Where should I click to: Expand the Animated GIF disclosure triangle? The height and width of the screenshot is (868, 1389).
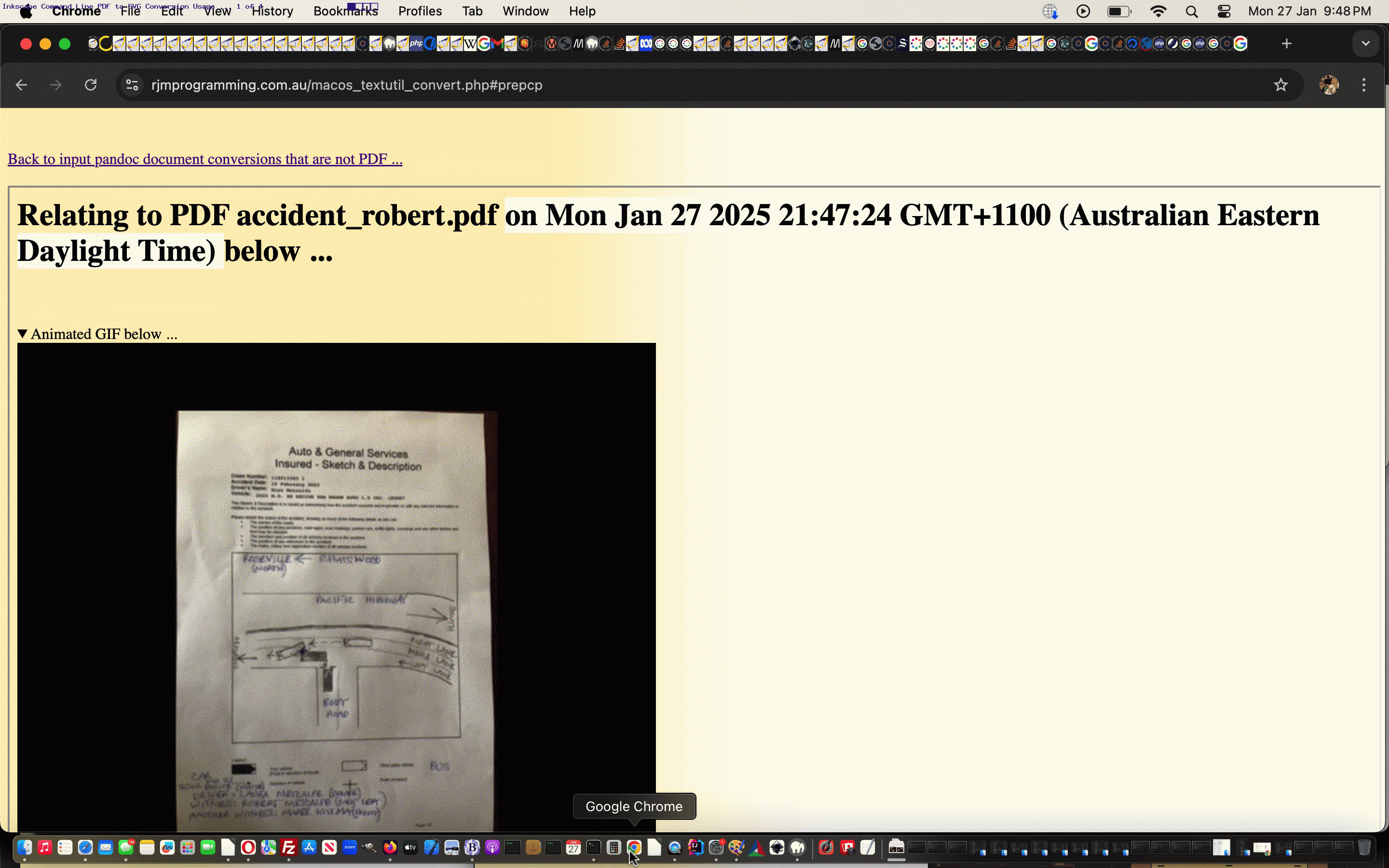coord(22,334)
